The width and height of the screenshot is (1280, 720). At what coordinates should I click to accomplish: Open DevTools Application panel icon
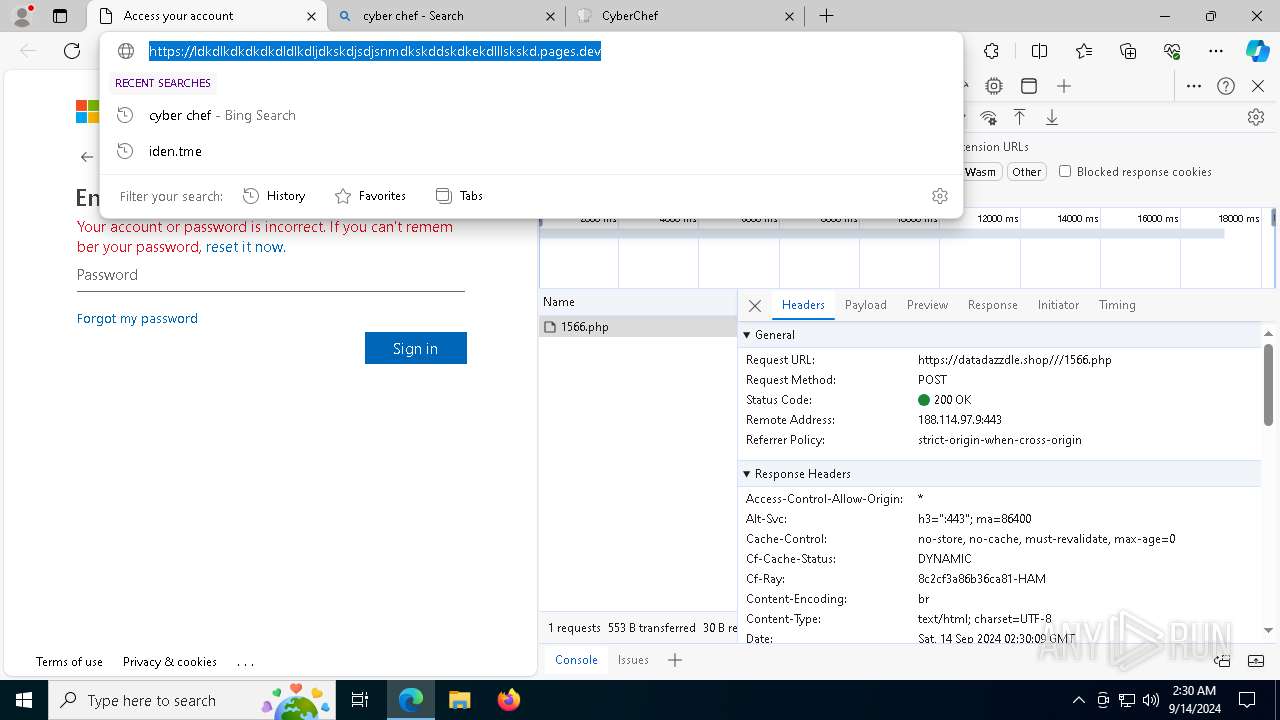coord(1029,86)
